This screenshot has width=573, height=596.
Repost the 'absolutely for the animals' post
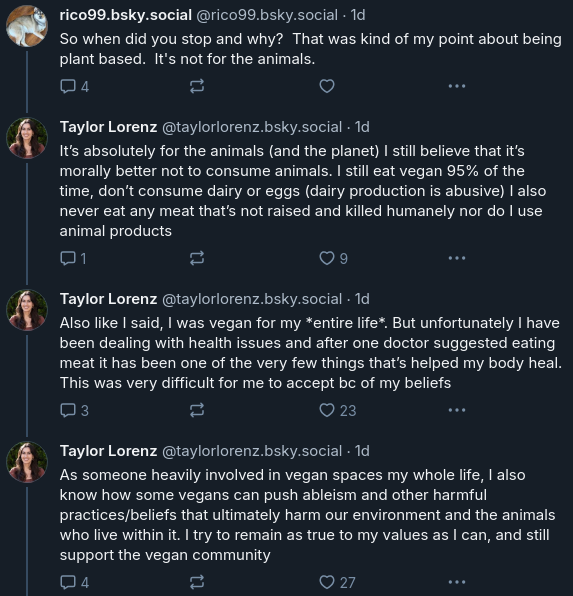coord(197,258)
